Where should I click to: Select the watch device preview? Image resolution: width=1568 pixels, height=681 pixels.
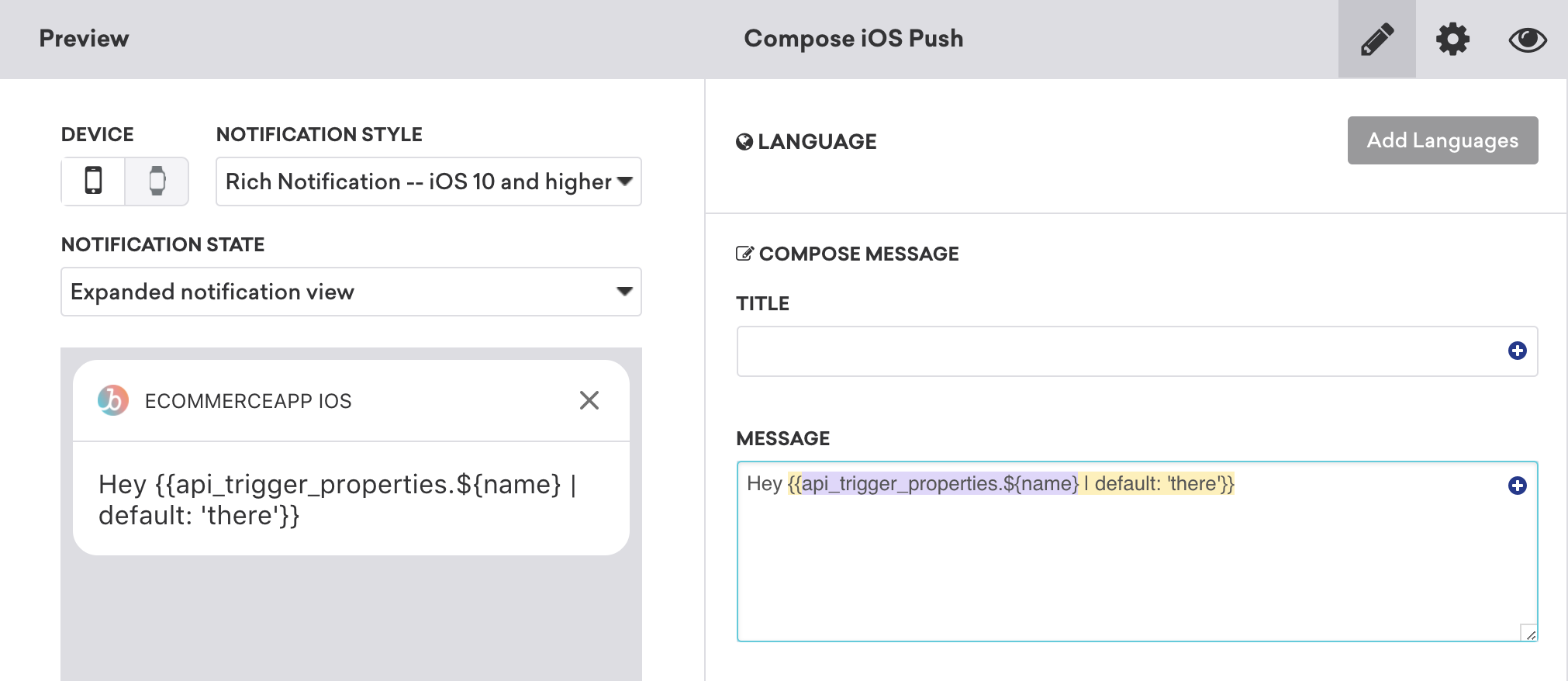click(x=157, y=181)
